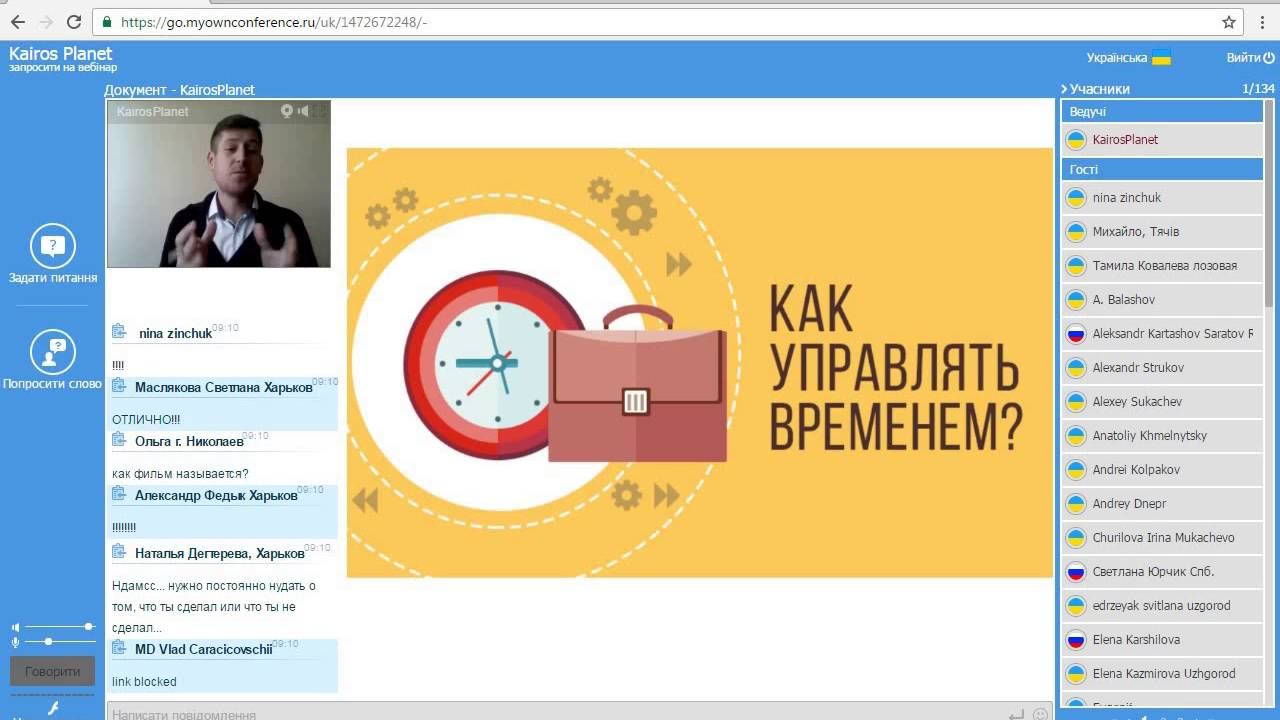Select participant 'Andrey Dnepr'
The width and height of the screenshot is (1280, 720).
(1162, 504)
